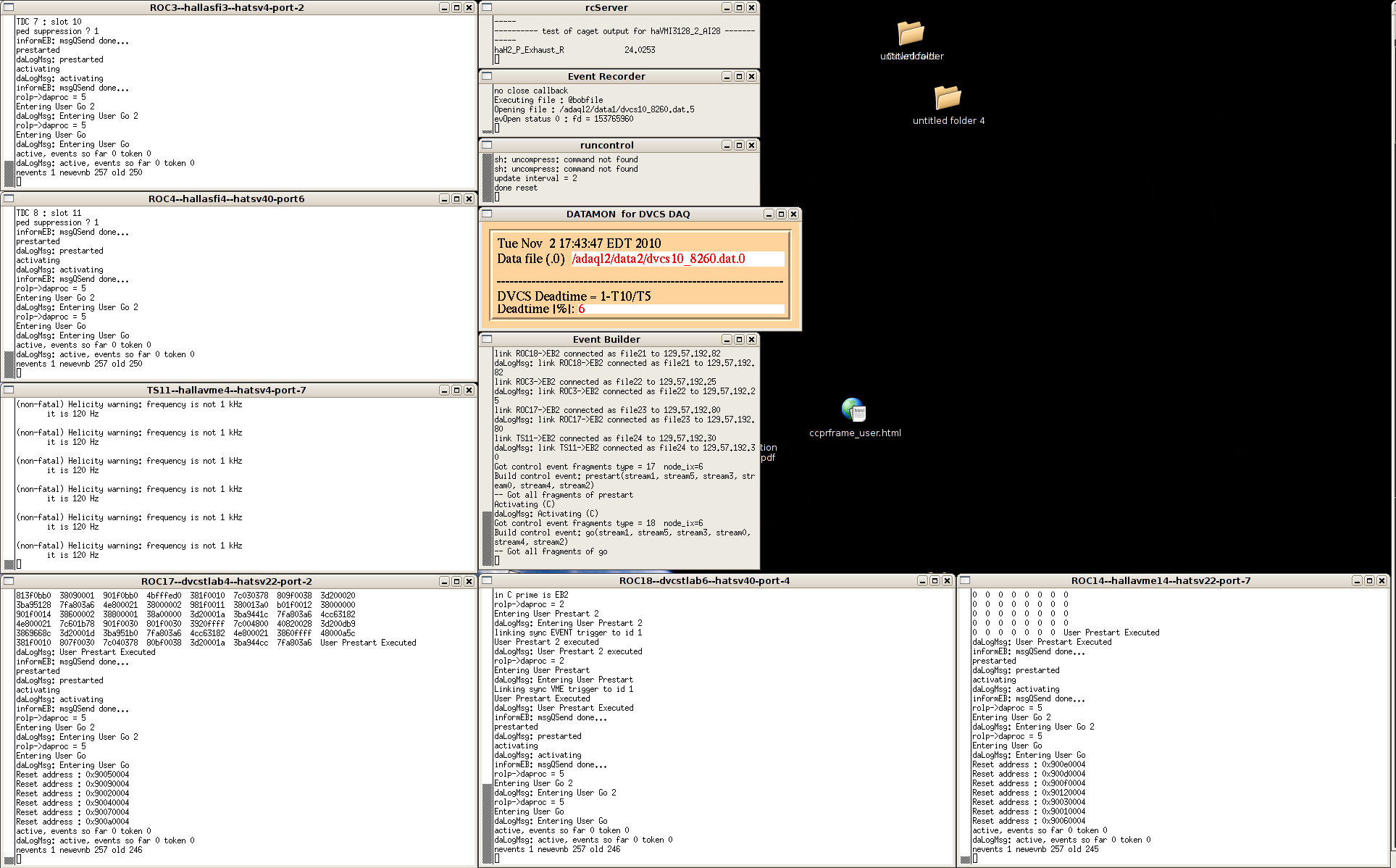Open window menu icon of DATAMON window
The height and width of the screenshot is (868, 1396).
click(487, 214)
